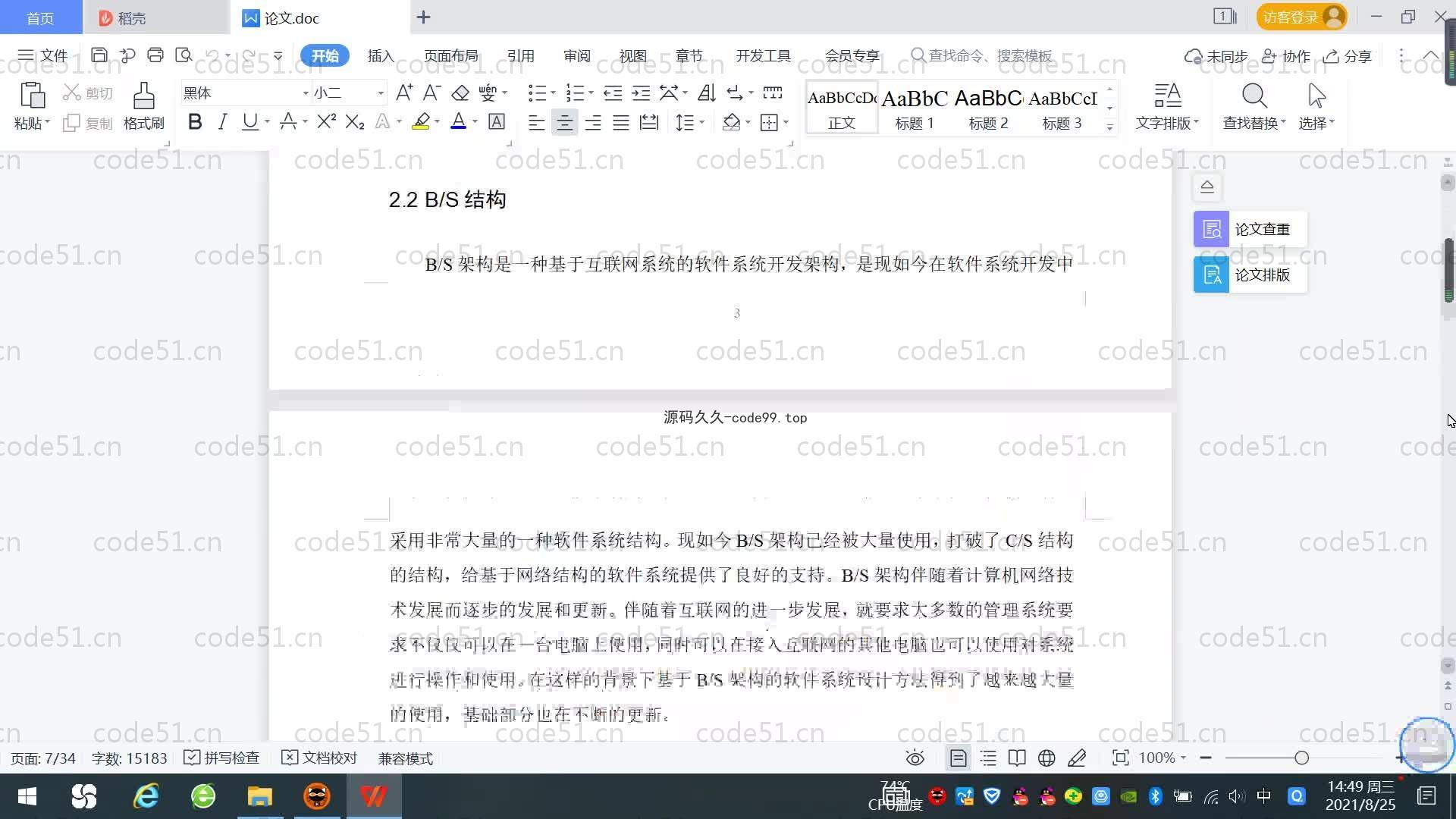Screen dimensions: 1456x819
Task: Expand the styles gallery more arrow
Action: pos(1110,127)
